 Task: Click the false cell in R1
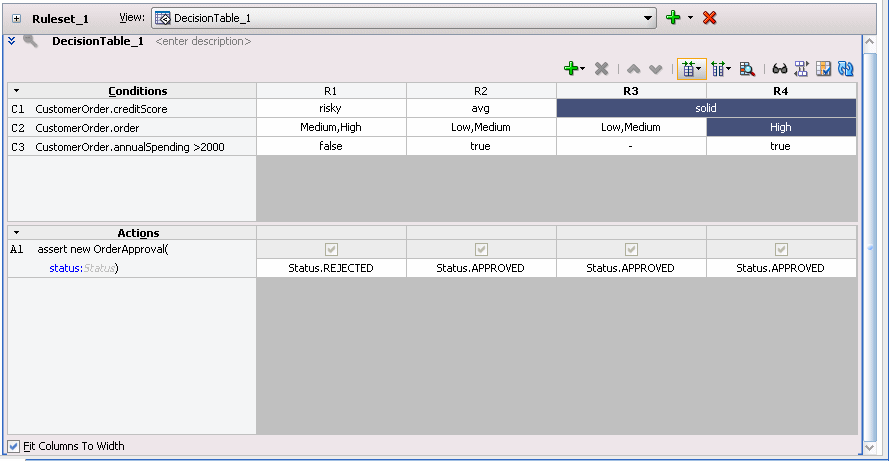[x=331, y=146]
